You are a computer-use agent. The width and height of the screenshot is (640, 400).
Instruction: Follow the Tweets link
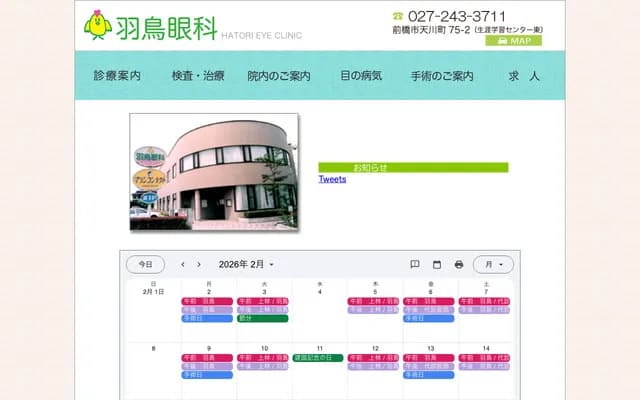pos(332,179)
